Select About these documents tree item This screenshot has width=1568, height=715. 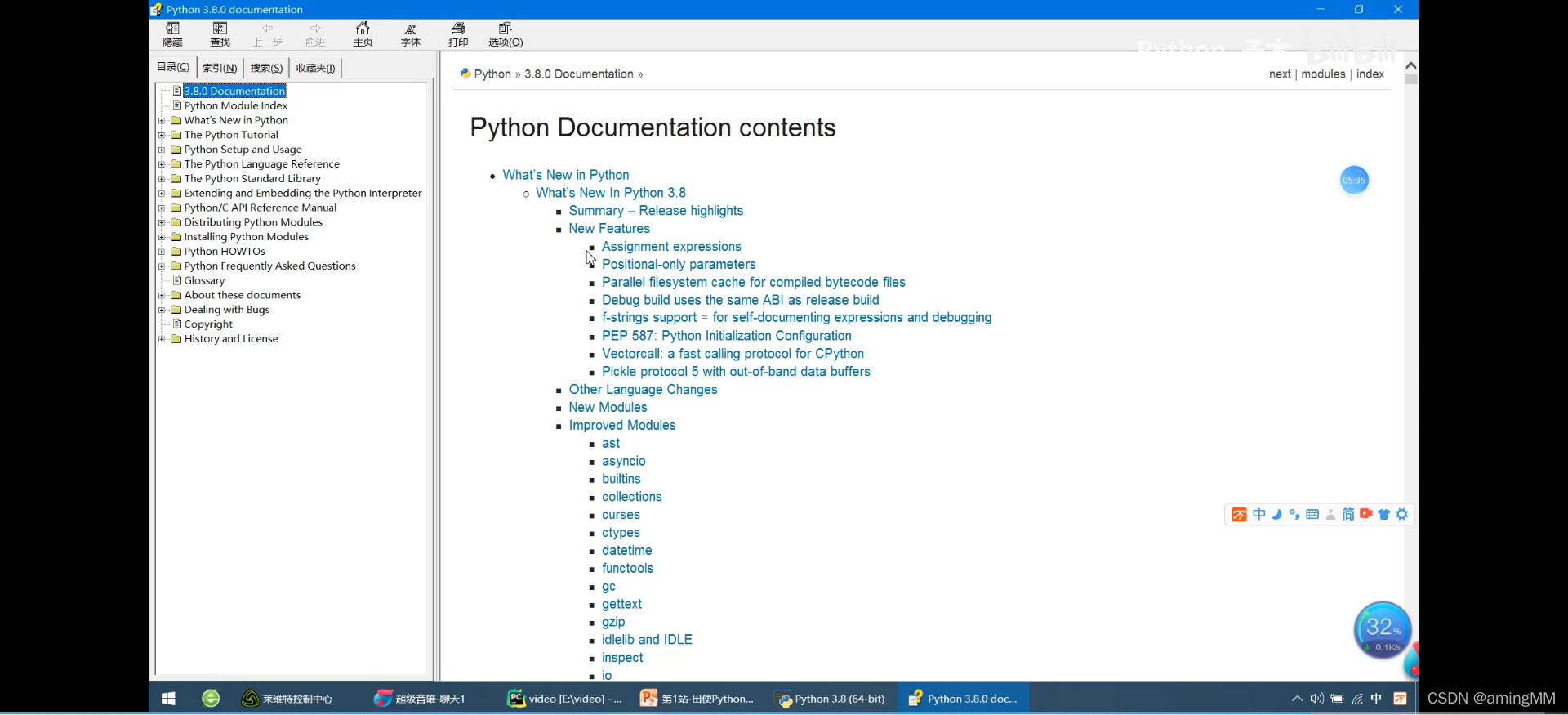pyautogui.click(x=242, y=295)
